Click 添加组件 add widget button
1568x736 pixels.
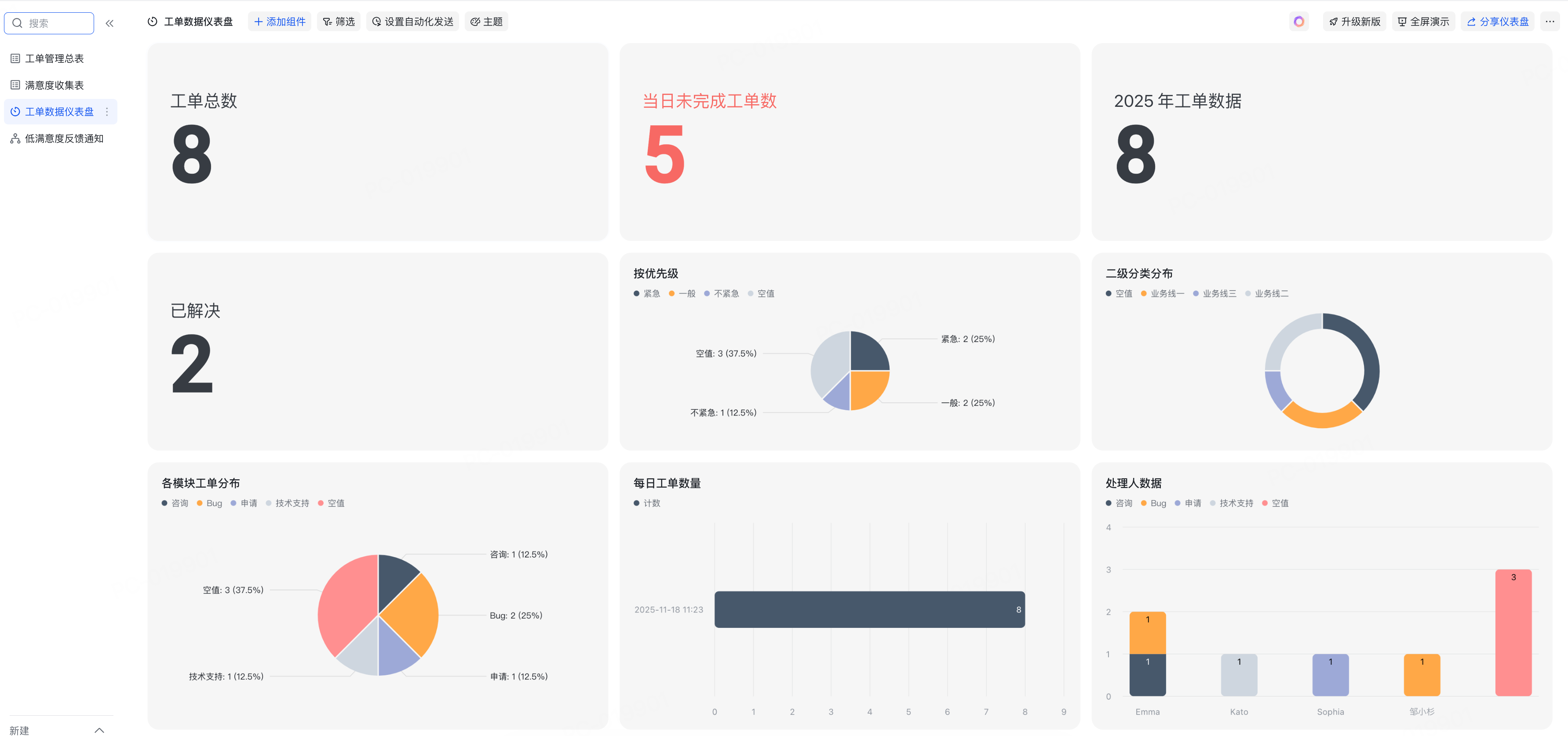pos(279,22)
